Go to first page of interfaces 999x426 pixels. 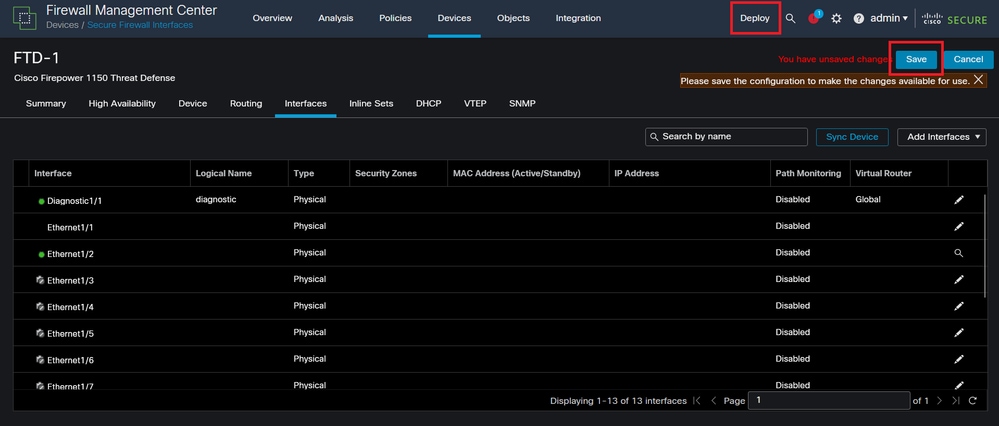coord(697,401)
